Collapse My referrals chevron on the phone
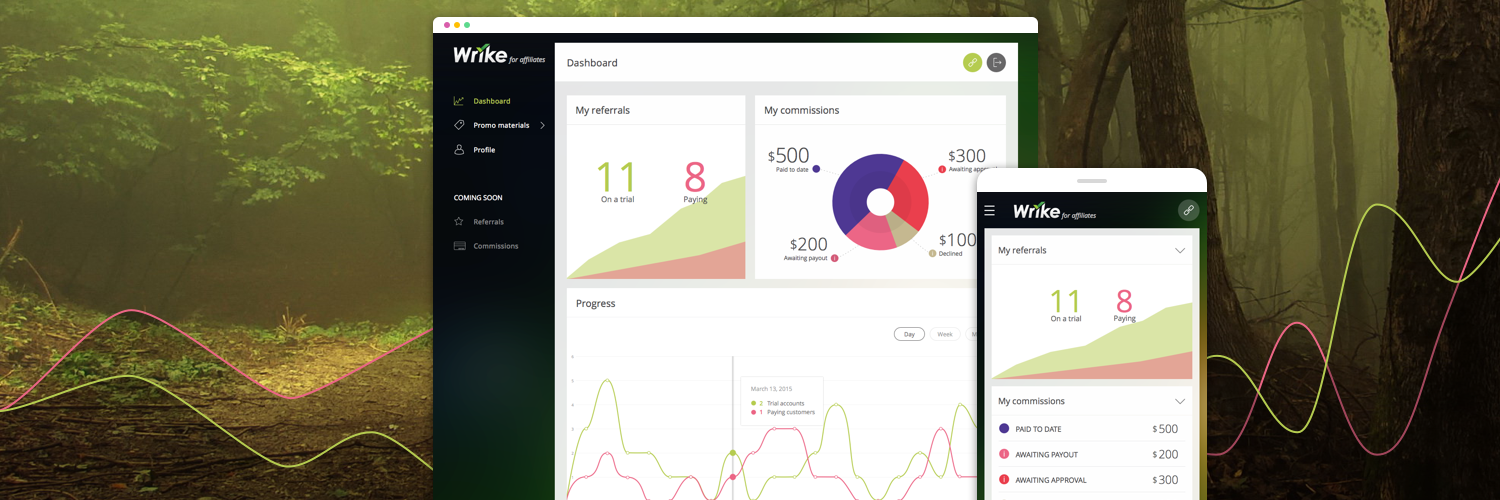This screenshot has width=1500, height=500. point(1180,250)
